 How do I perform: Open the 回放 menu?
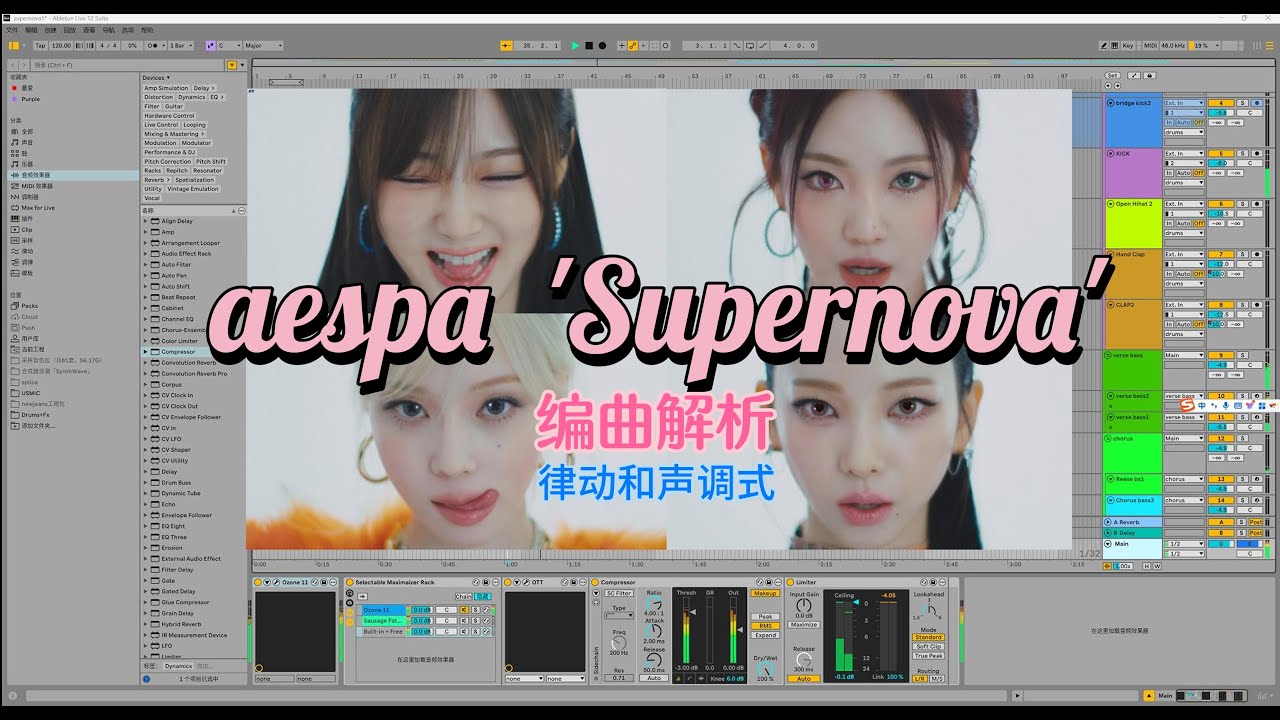[69, 31]
